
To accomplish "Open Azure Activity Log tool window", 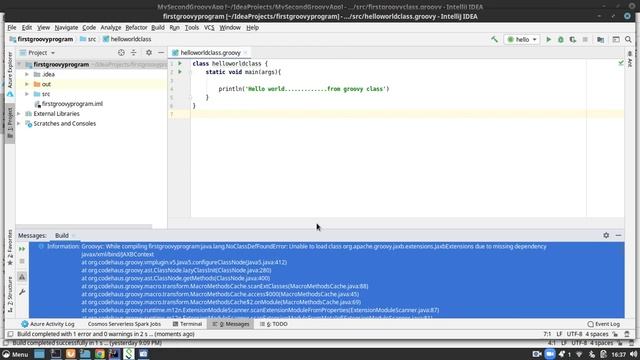I will (48, 324).
